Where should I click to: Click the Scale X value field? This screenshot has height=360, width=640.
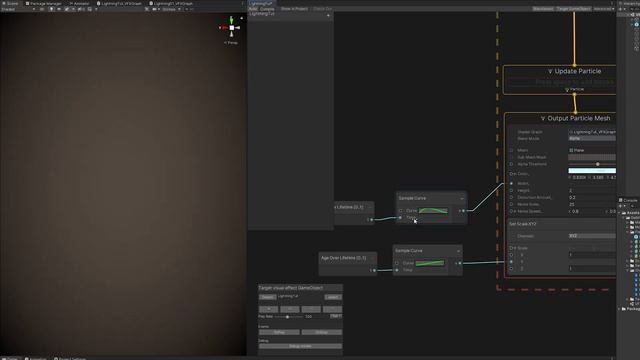pos(592,255)
